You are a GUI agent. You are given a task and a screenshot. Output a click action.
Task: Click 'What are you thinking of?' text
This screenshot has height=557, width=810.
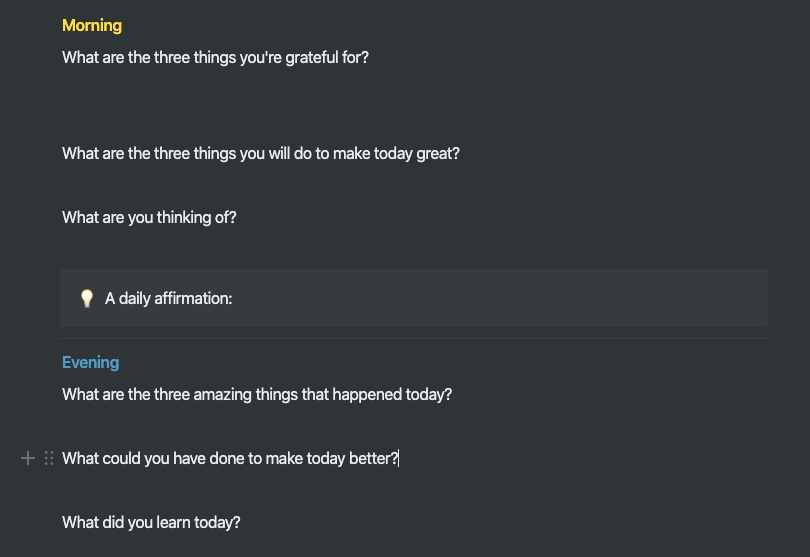pos(149,218)
